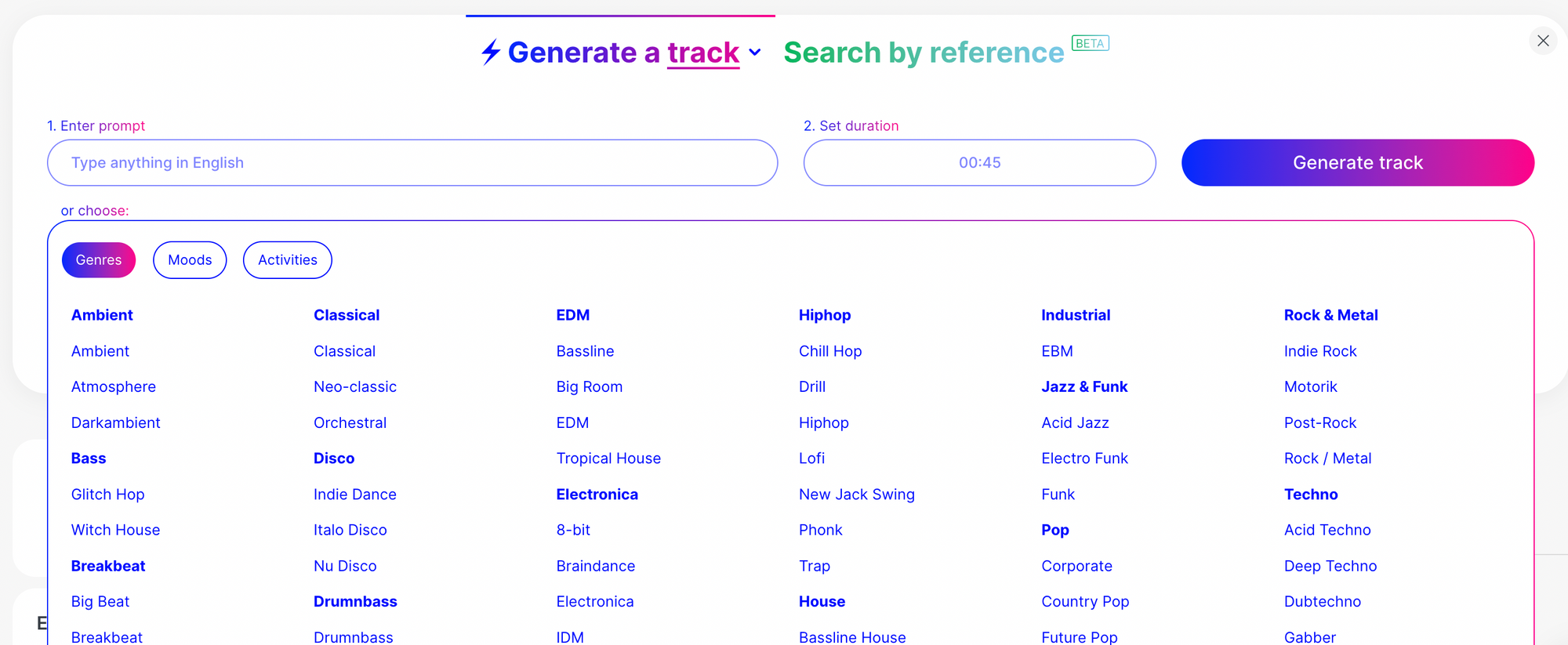Select the New Jack Swing genre
The image size is (1568, 645).
point(857,495)
